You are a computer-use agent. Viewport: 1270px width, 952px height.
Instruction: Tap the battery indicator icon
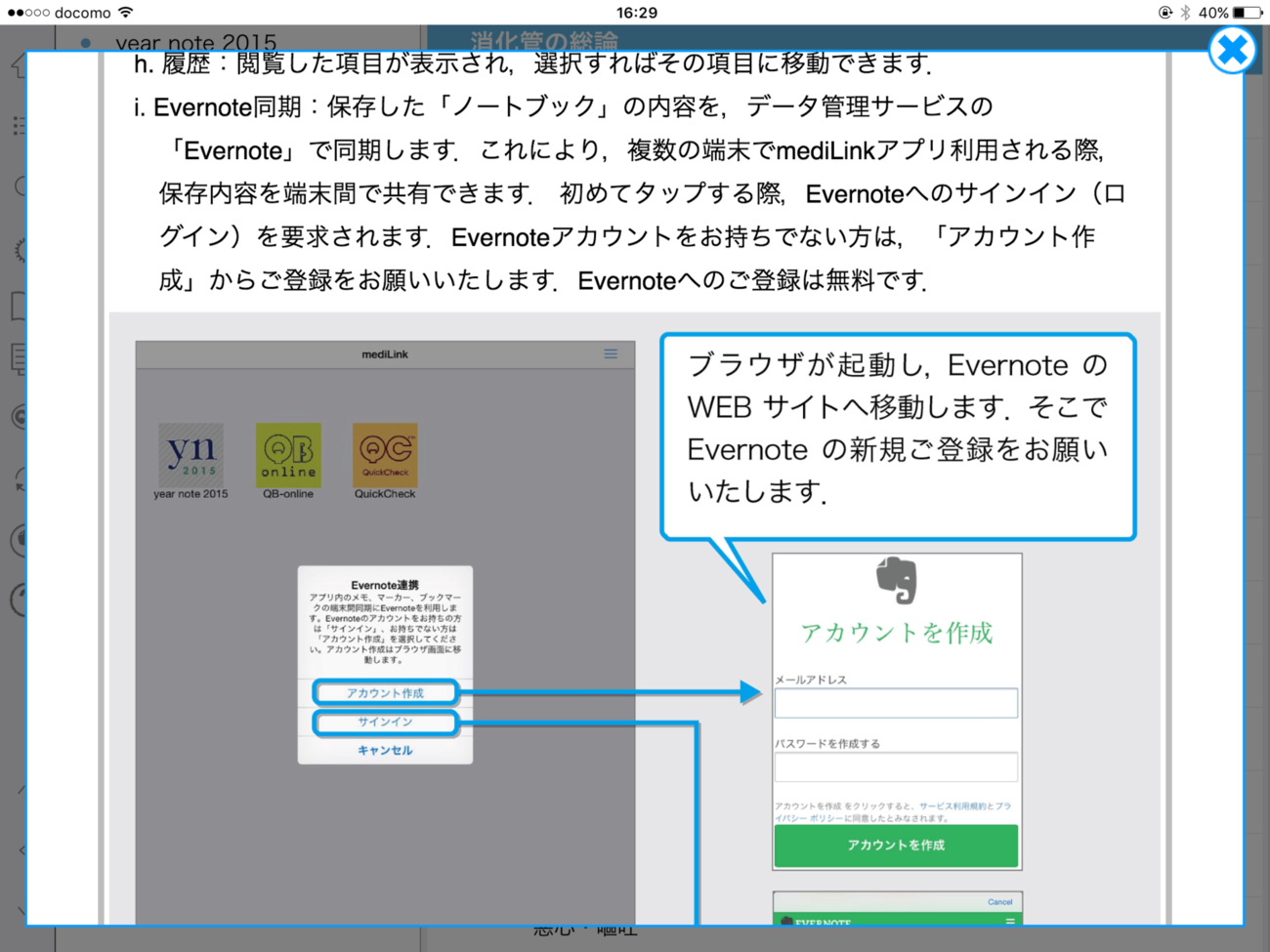1247,13
